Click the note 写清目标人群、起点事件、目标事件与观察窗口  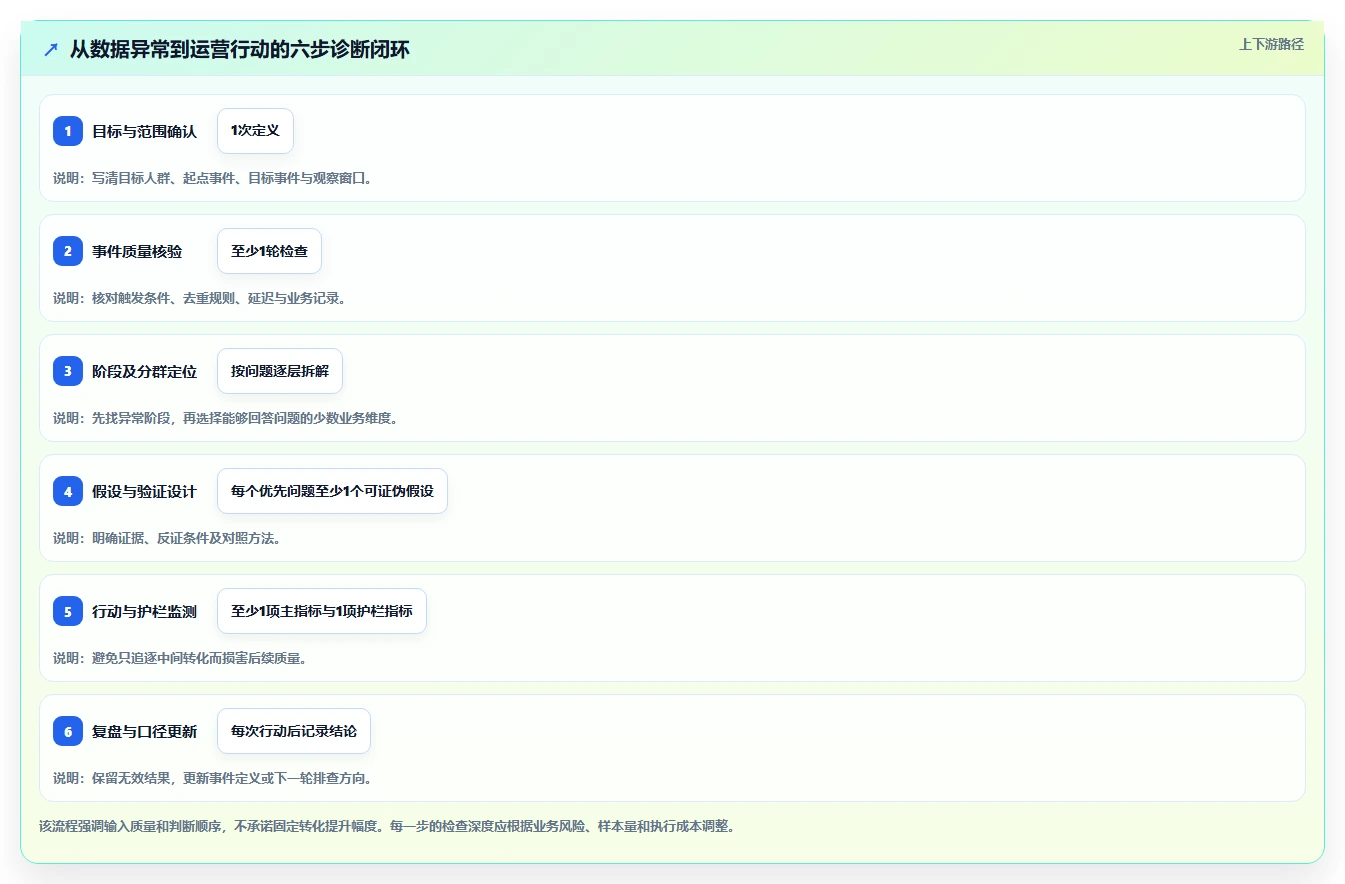tap(212, 178)
